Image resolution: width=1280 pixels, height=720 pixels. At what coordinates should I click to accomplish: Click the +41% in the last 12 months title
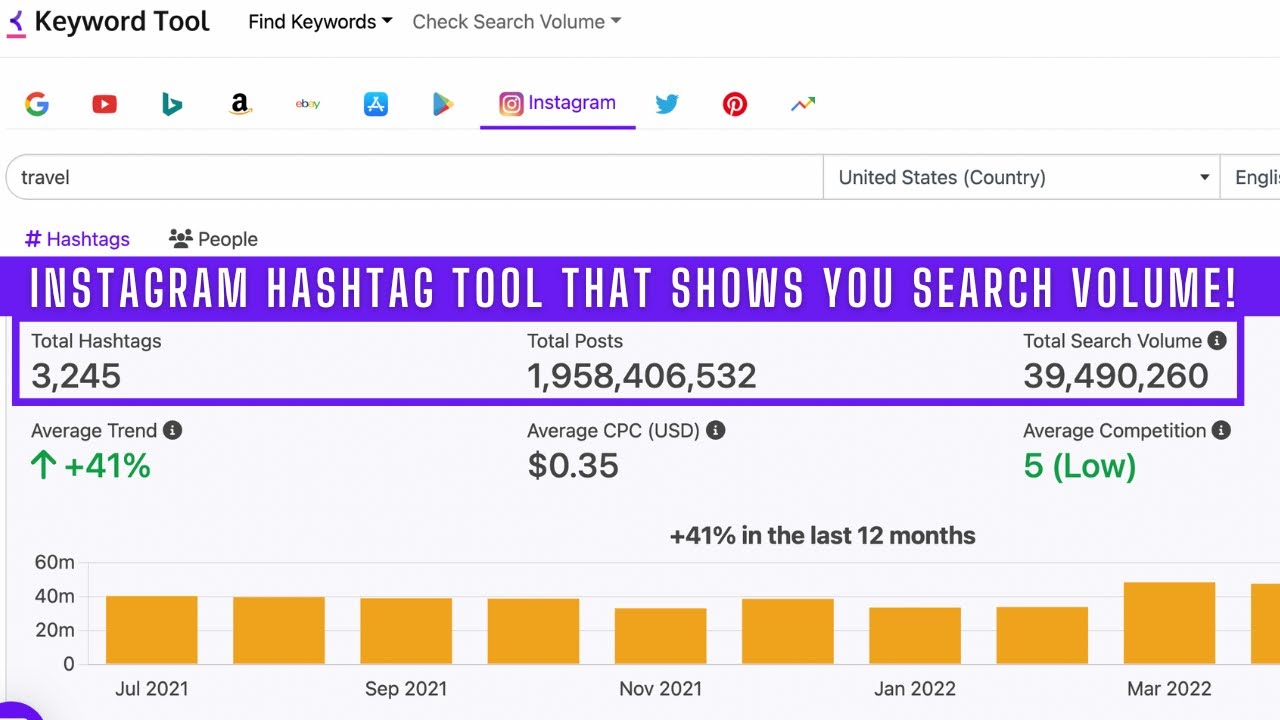(823, 536)
